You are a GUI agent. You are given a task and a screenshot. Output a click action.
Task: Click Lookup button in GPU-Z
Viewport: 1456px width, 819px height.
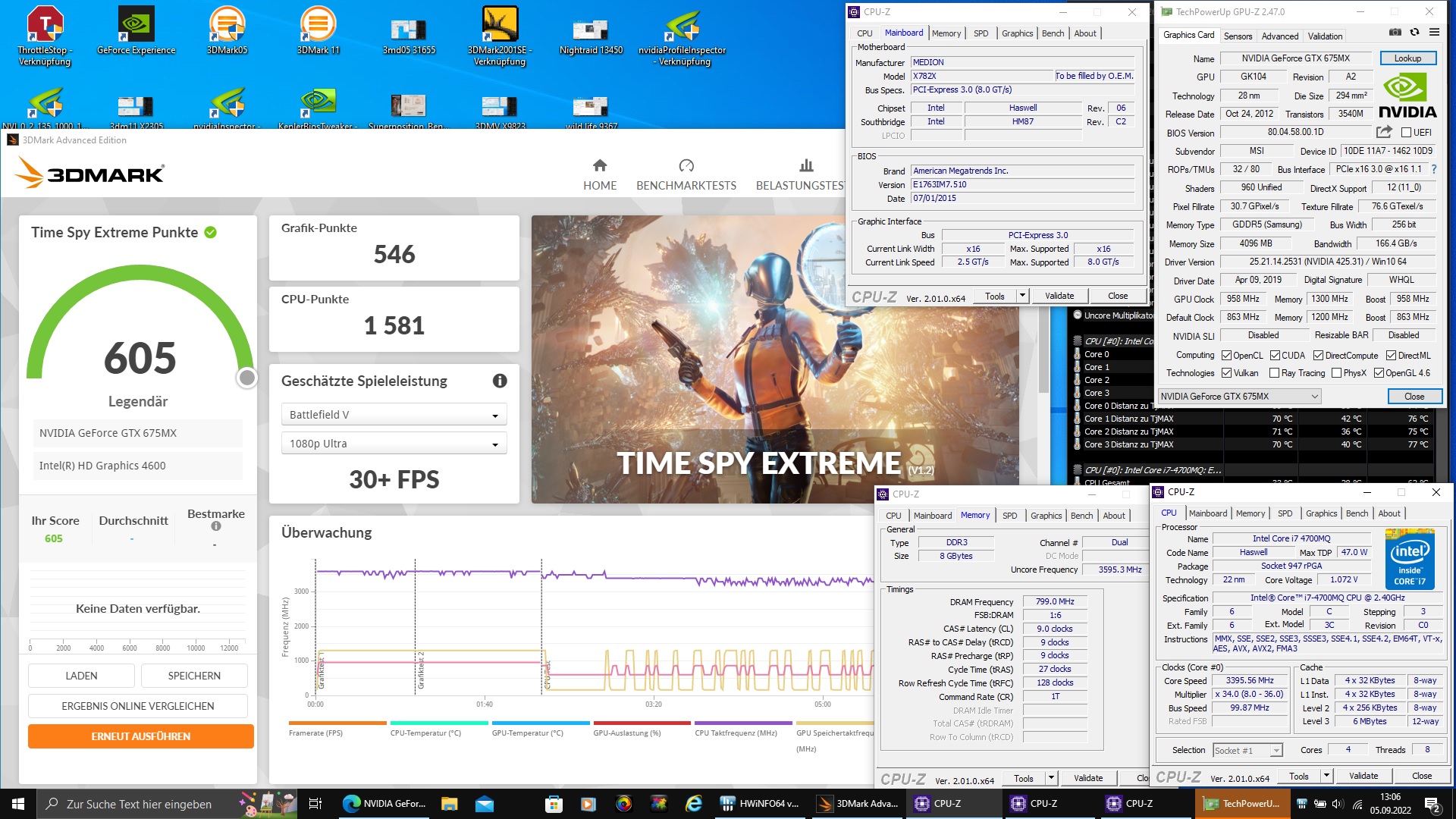click(1407, 58)
